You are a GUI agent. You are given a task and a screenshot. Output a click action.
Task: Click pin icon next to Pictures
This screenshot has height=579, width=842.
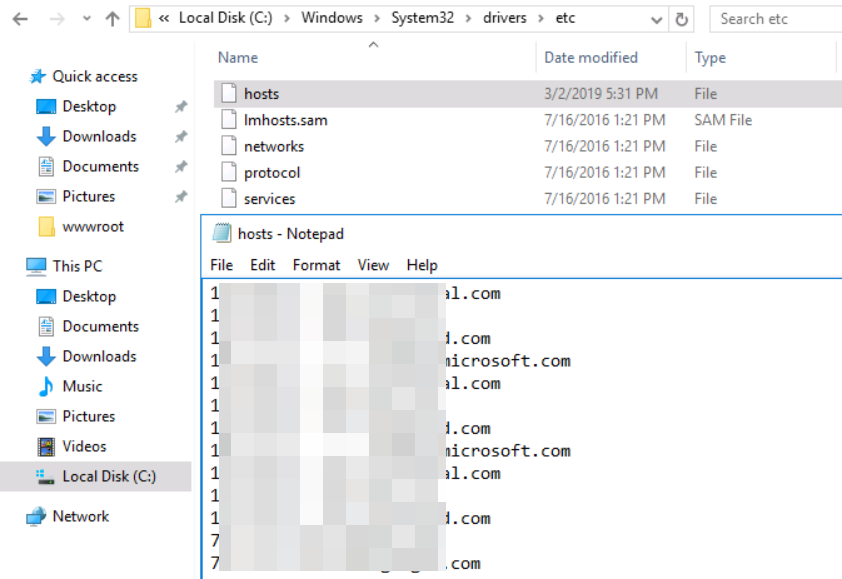[181, 197]
